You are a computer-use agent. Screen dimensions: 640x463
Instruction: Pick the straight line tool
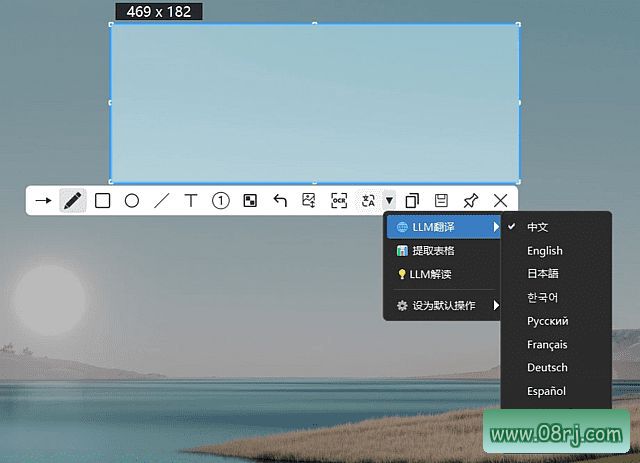tap(161, 200)
